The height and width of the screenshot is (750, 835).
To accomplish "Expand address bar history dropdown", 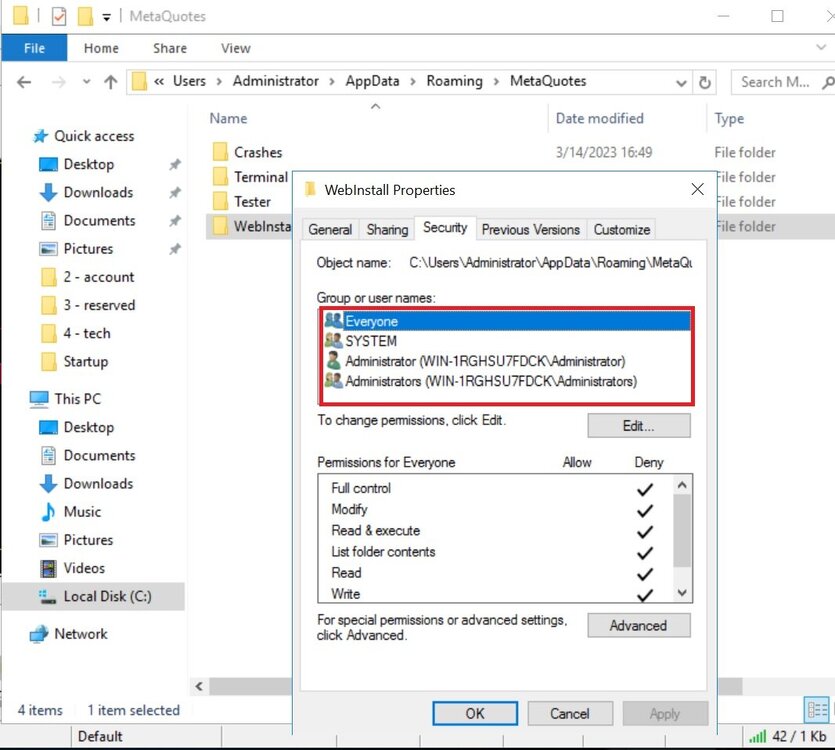I will (681, 83).
